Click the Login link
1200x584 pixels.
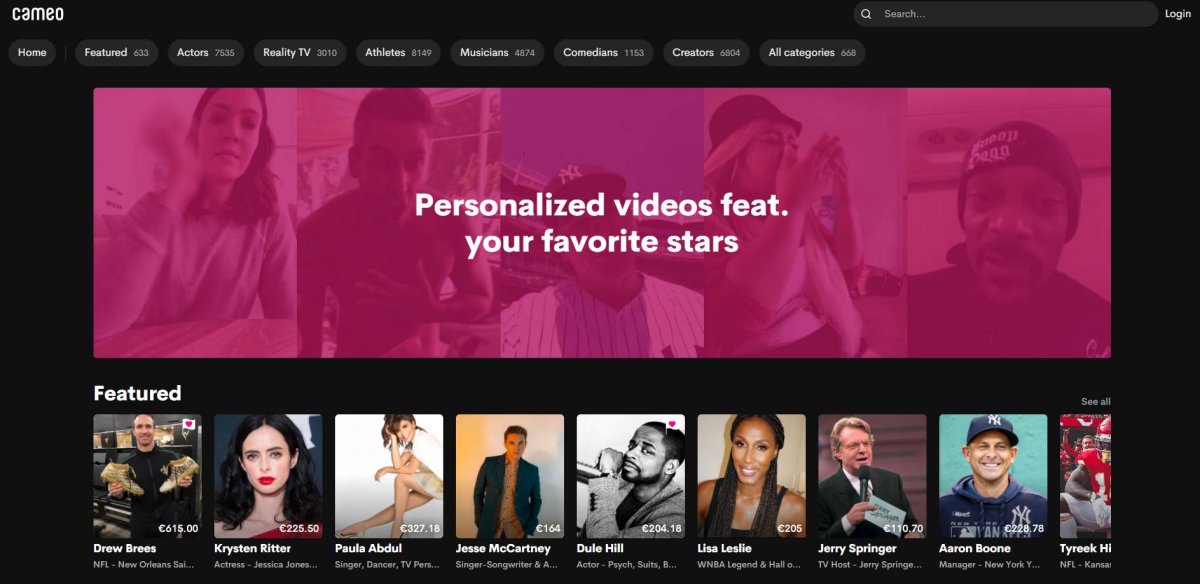[x=1177, y=14]
